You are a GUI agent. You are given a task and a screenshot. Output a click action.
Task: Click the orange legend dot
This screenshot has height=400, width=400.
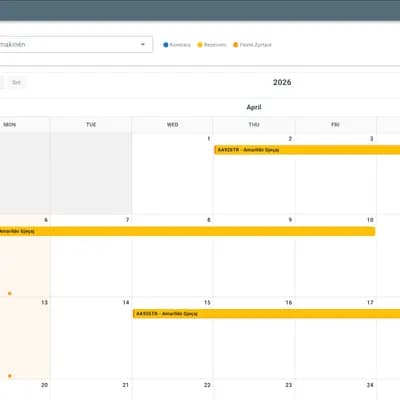point(235,45)
